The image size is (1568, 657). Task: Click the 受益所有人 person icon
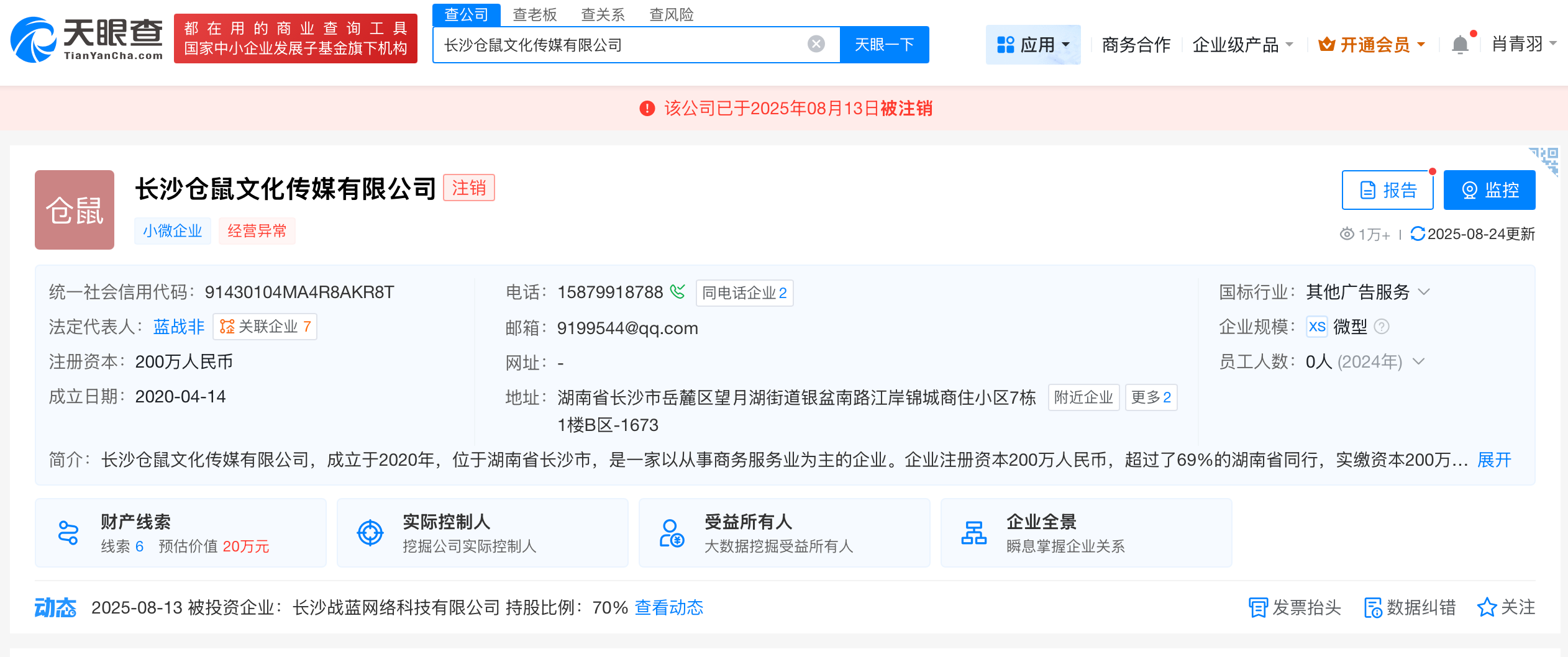tap(672, 532)
